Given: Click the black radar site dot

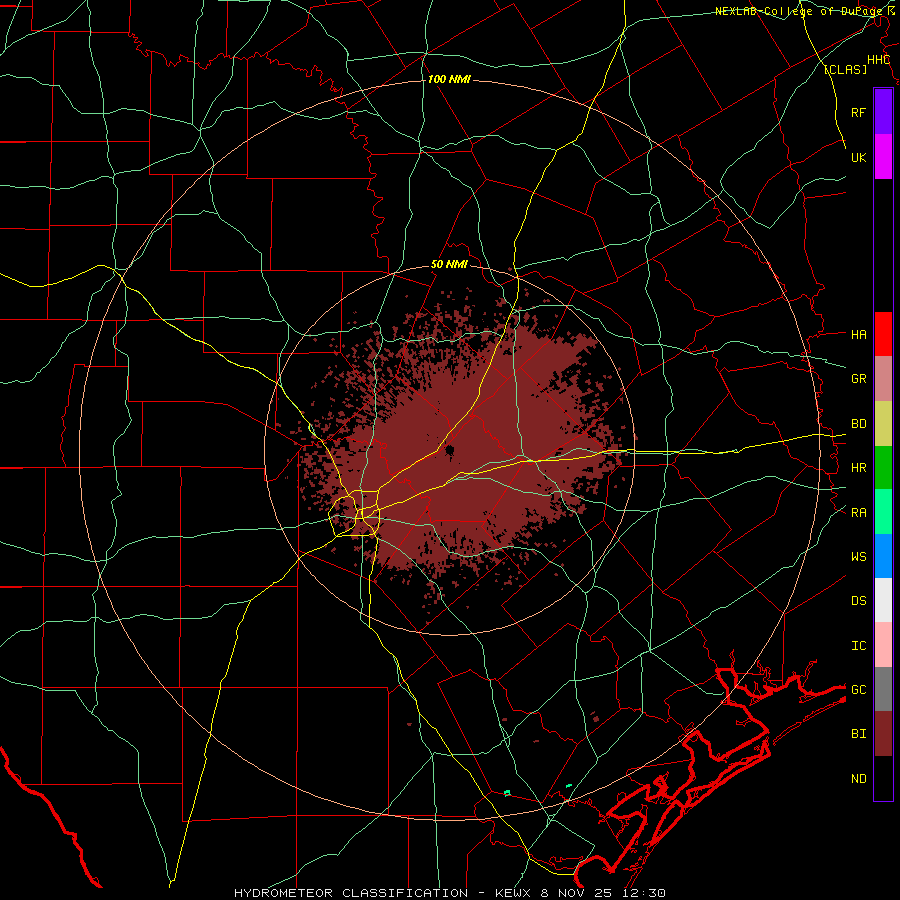Looking at the screenshot, I should [x=449, y=450].
